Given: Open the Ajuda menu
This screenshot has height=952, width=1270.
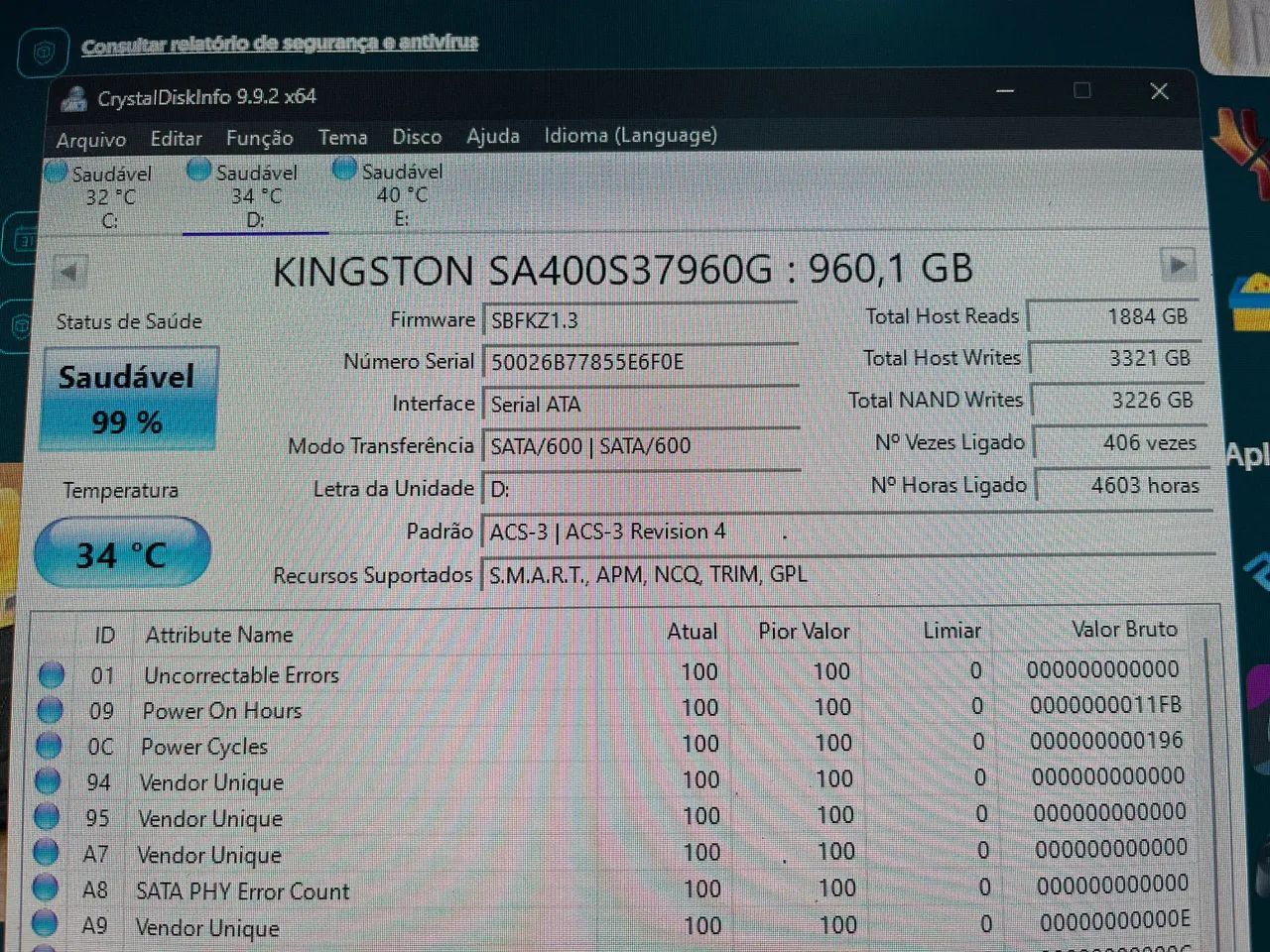Looking at the screenshot, I should tap(493, 136).
